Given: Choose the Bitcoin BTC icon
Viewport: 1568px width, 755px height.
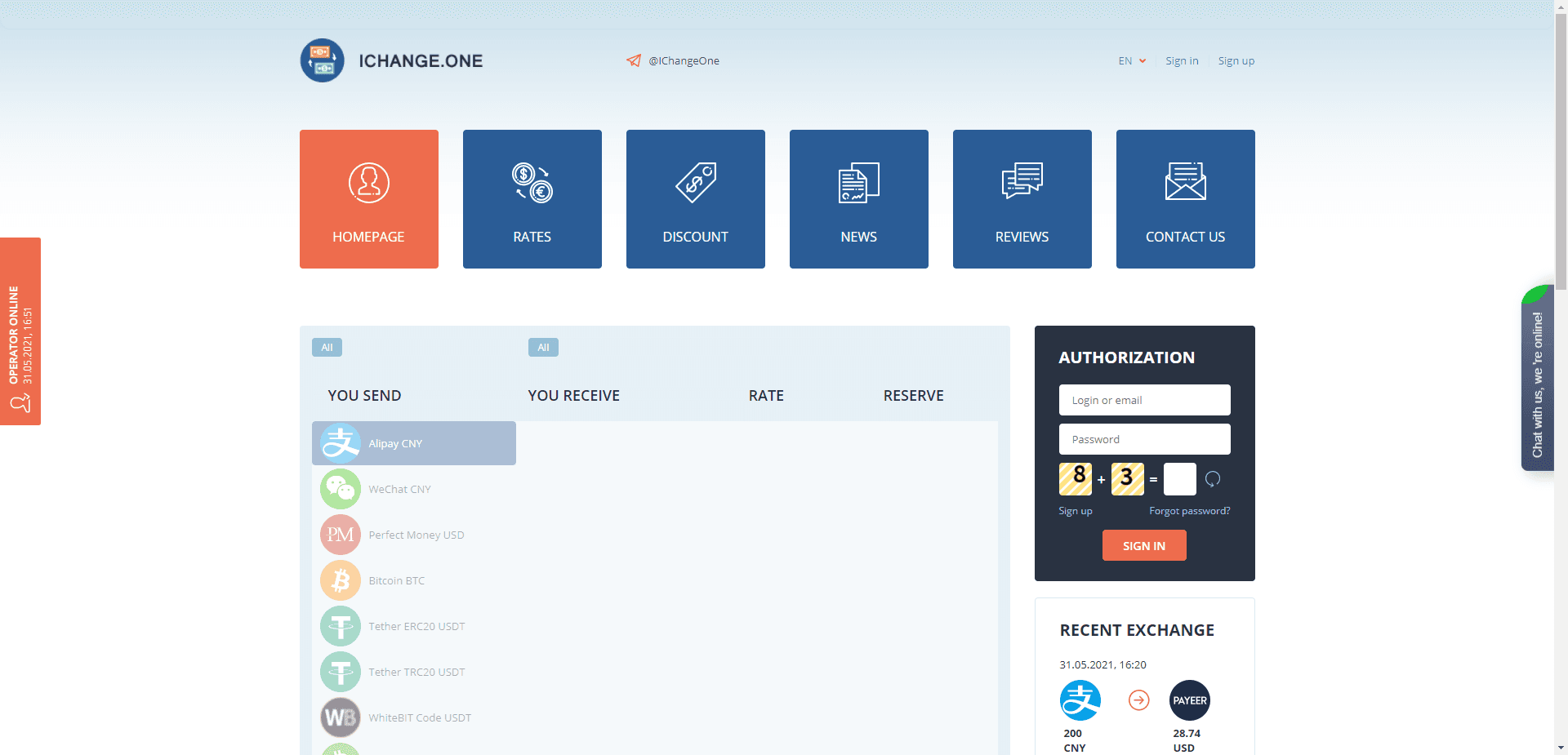Looking at the screenshot, I should pos(341,580).
